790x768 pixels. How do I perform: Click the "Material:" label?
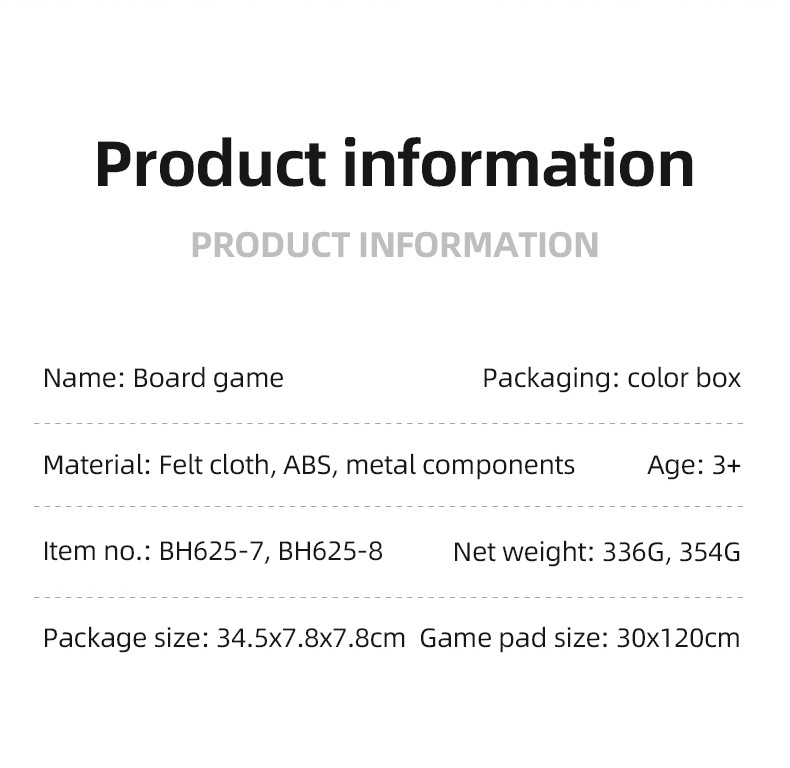[96, 465]
